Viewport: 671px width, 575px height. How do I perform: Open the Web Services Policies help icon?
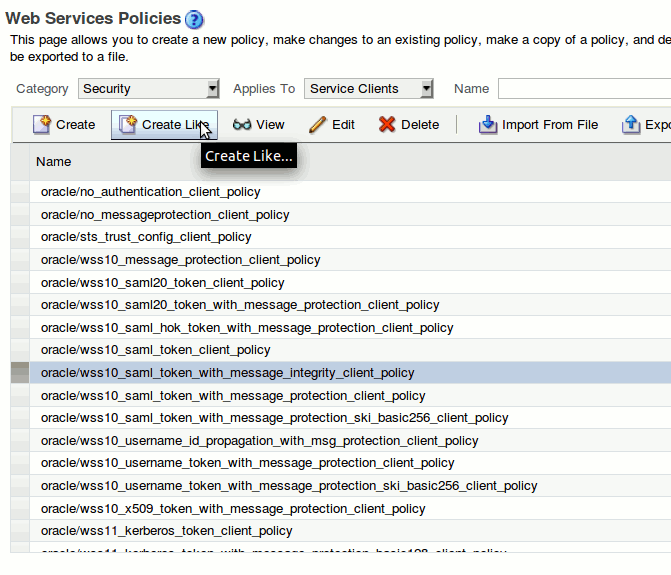tap(195, 19)
